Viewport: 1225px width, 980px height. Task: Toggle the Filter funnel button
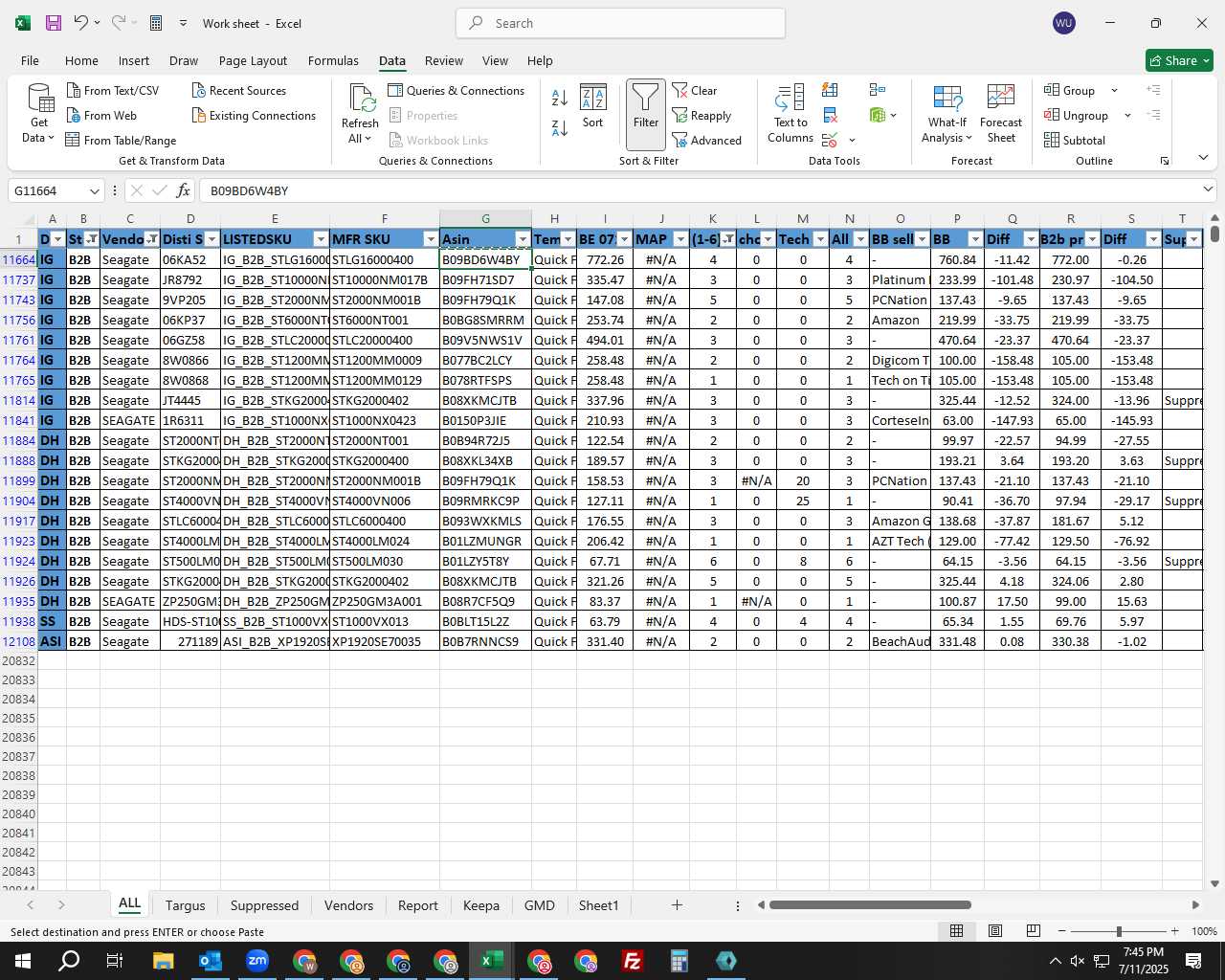point(646,114)
